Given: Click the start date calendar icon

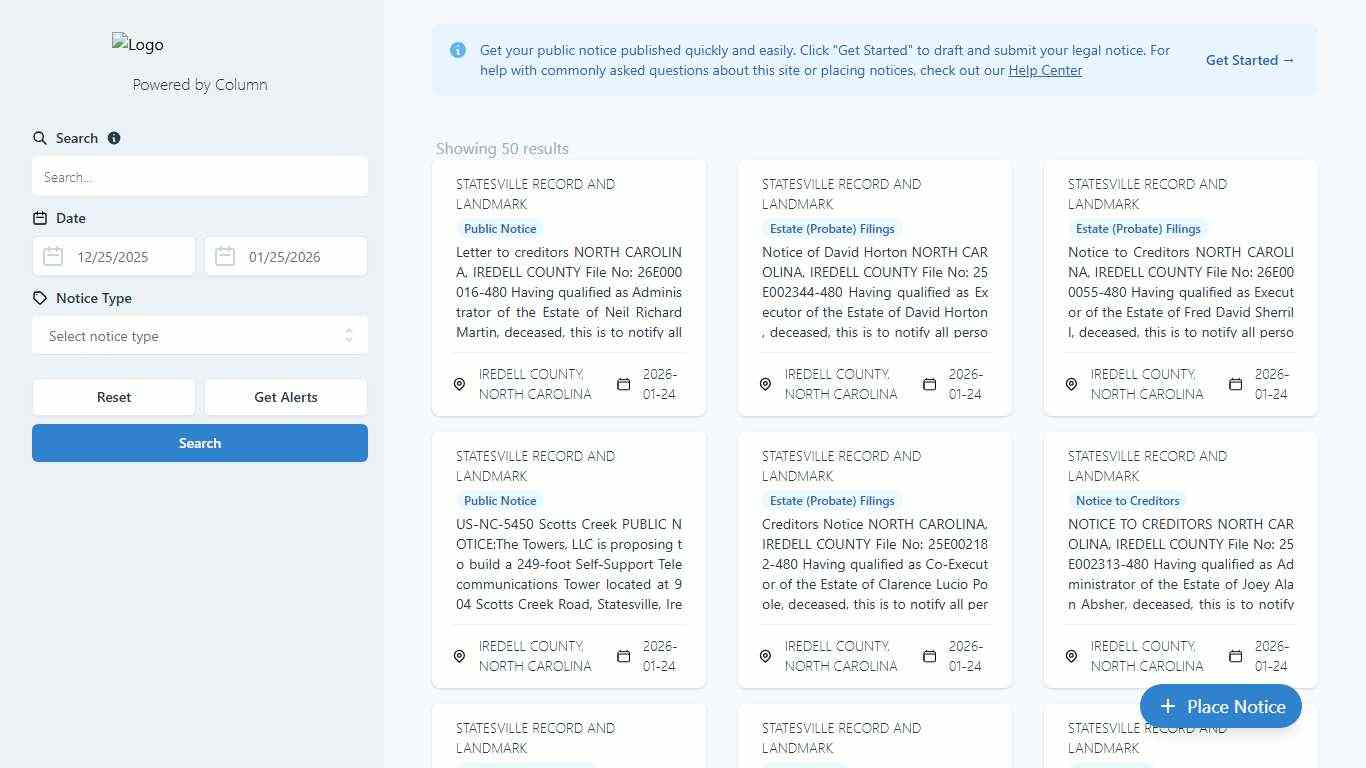Looking at the screenshot, I should 53,257.
